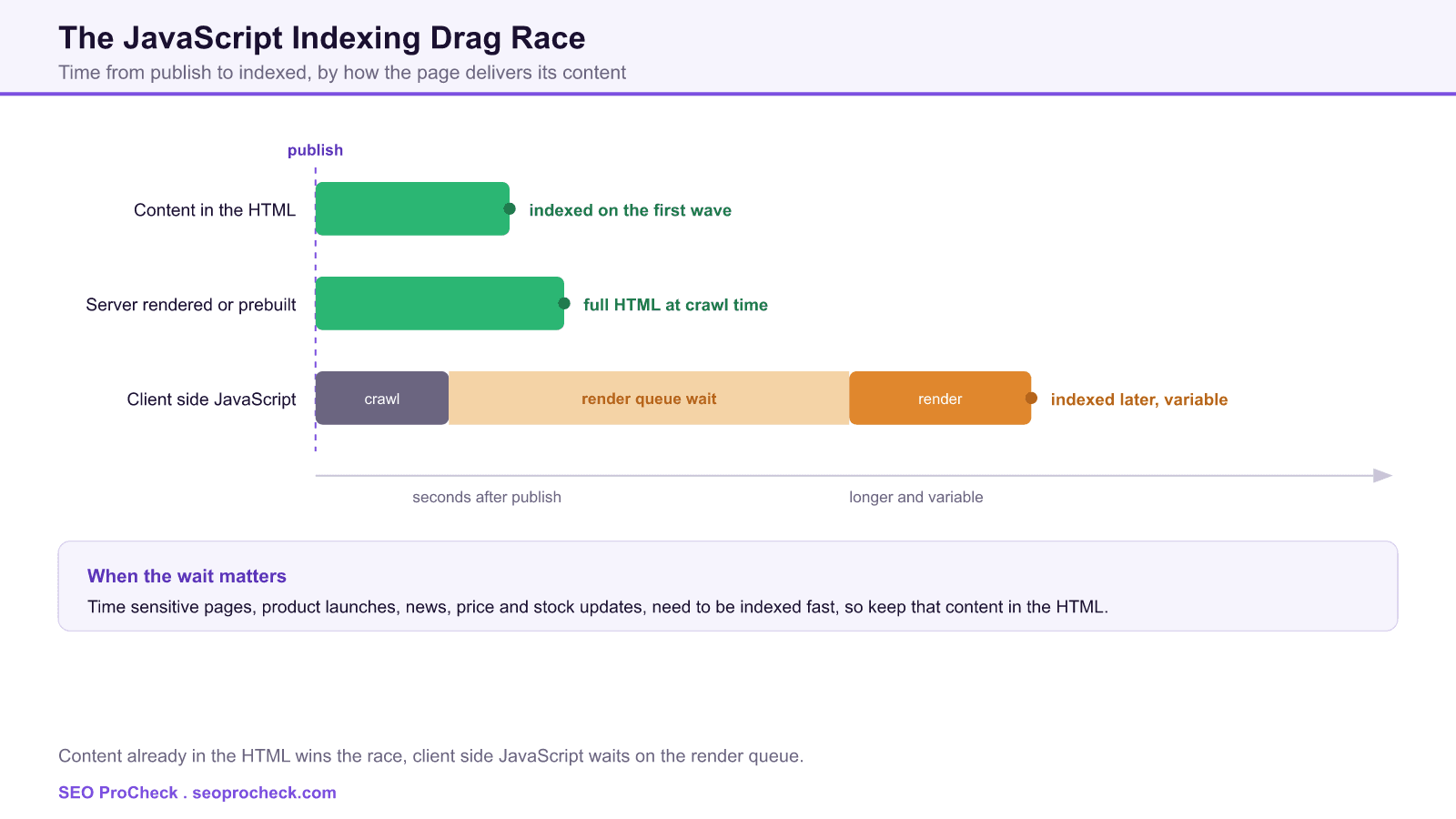Image resolution: width=1456 pixels, height=819 pixels.
Task: Click the end dot beside 'indexed on the first wave'
Action: coord(510,208)
